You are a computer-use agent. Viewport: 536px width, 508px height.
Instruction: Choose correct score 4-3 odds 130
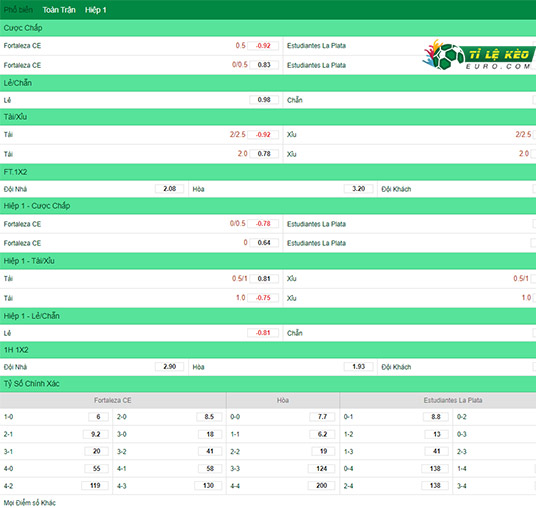(x=208, y=485)
